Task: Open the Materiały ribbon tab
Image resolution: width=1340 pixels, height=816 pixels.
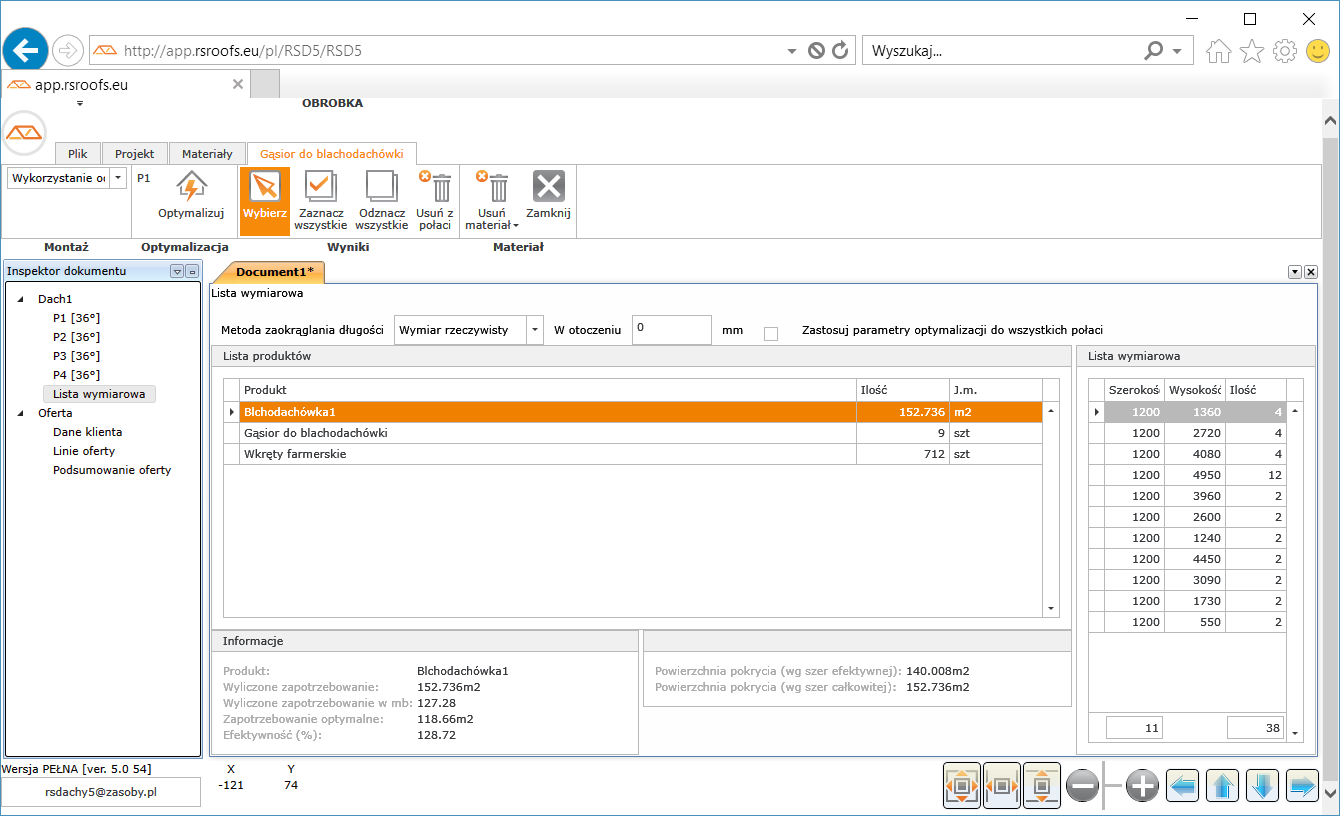Action: coord(207,154)
